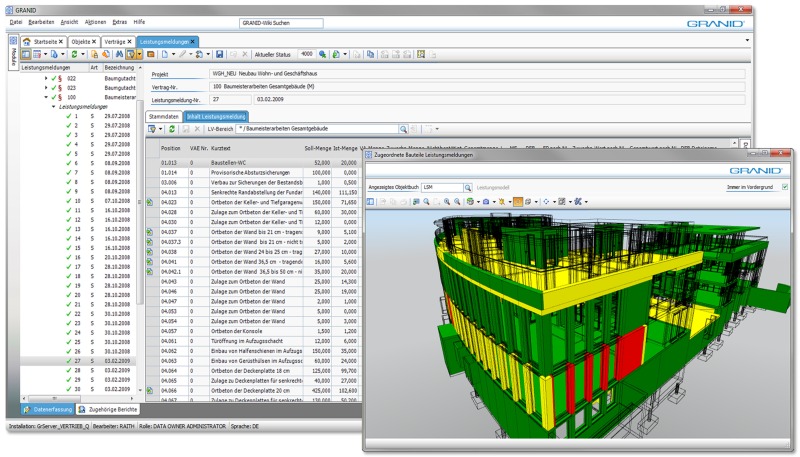The width and height of the screenshot is (800, 457).
Task: Click the Modules panel icon in left sidebar
Action: click(13, 41)
